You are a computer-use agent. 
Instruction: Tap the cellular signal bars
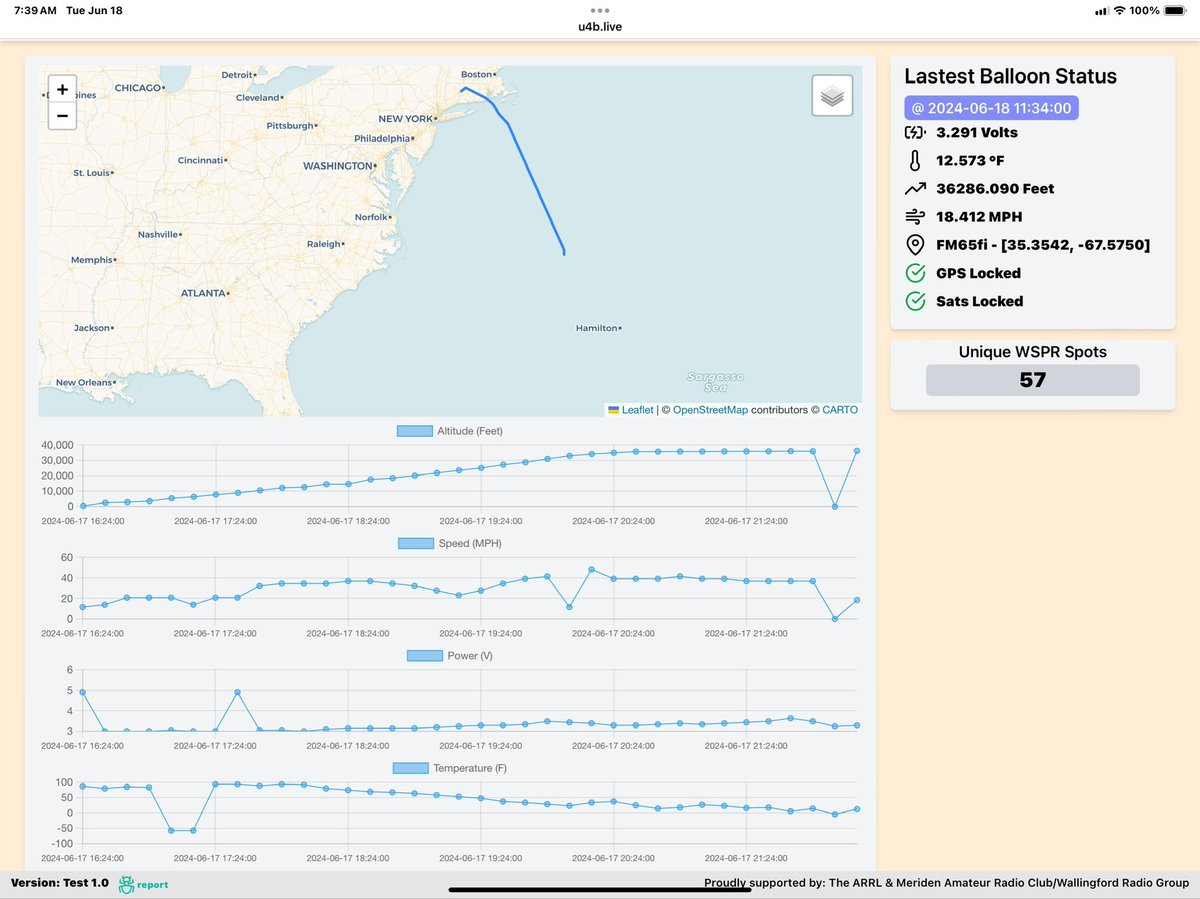coord(1102,11)
